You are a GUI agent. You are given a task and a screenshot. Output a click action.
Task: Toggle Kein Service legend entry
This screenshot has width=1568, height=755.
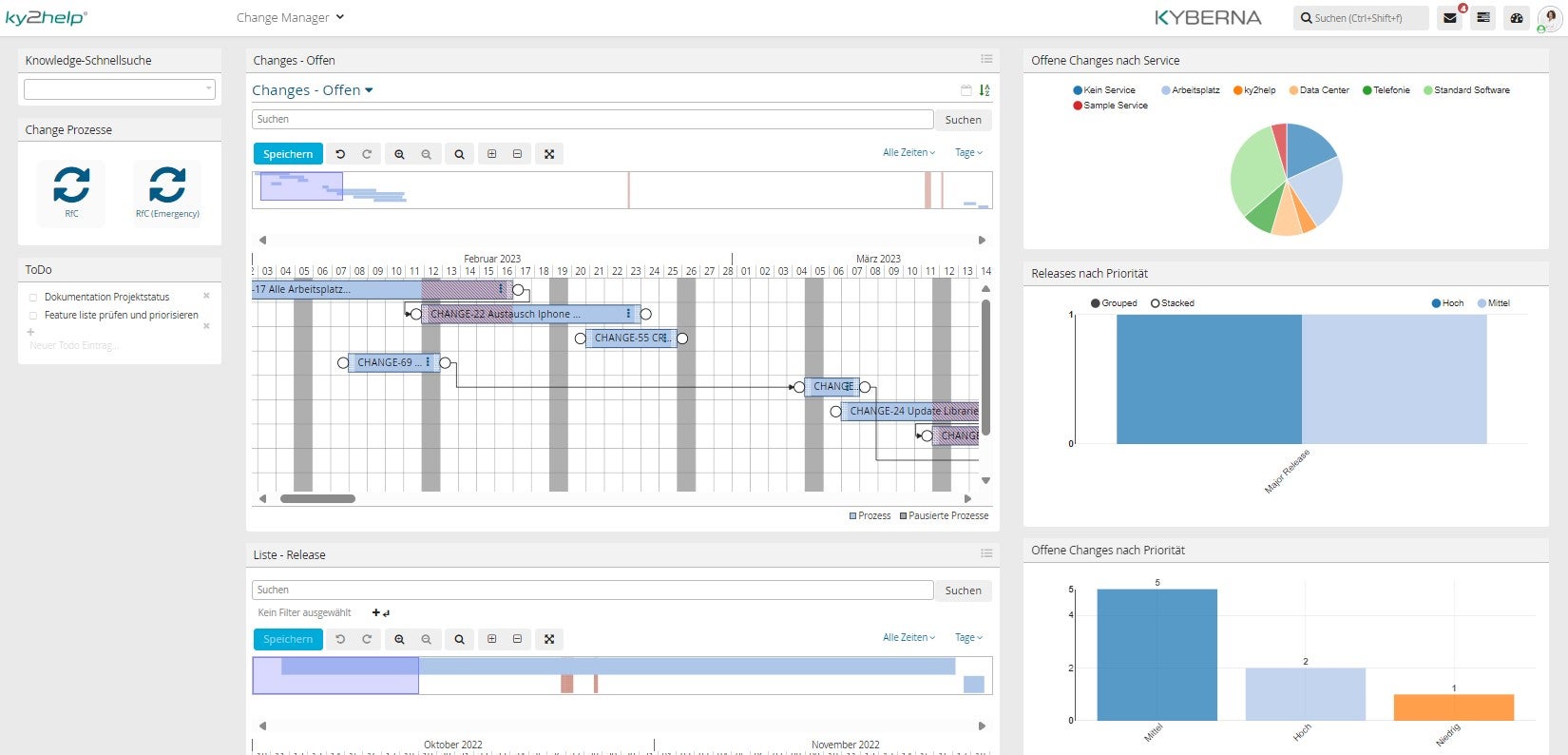pyautogui.click(x=1104, y=90)
